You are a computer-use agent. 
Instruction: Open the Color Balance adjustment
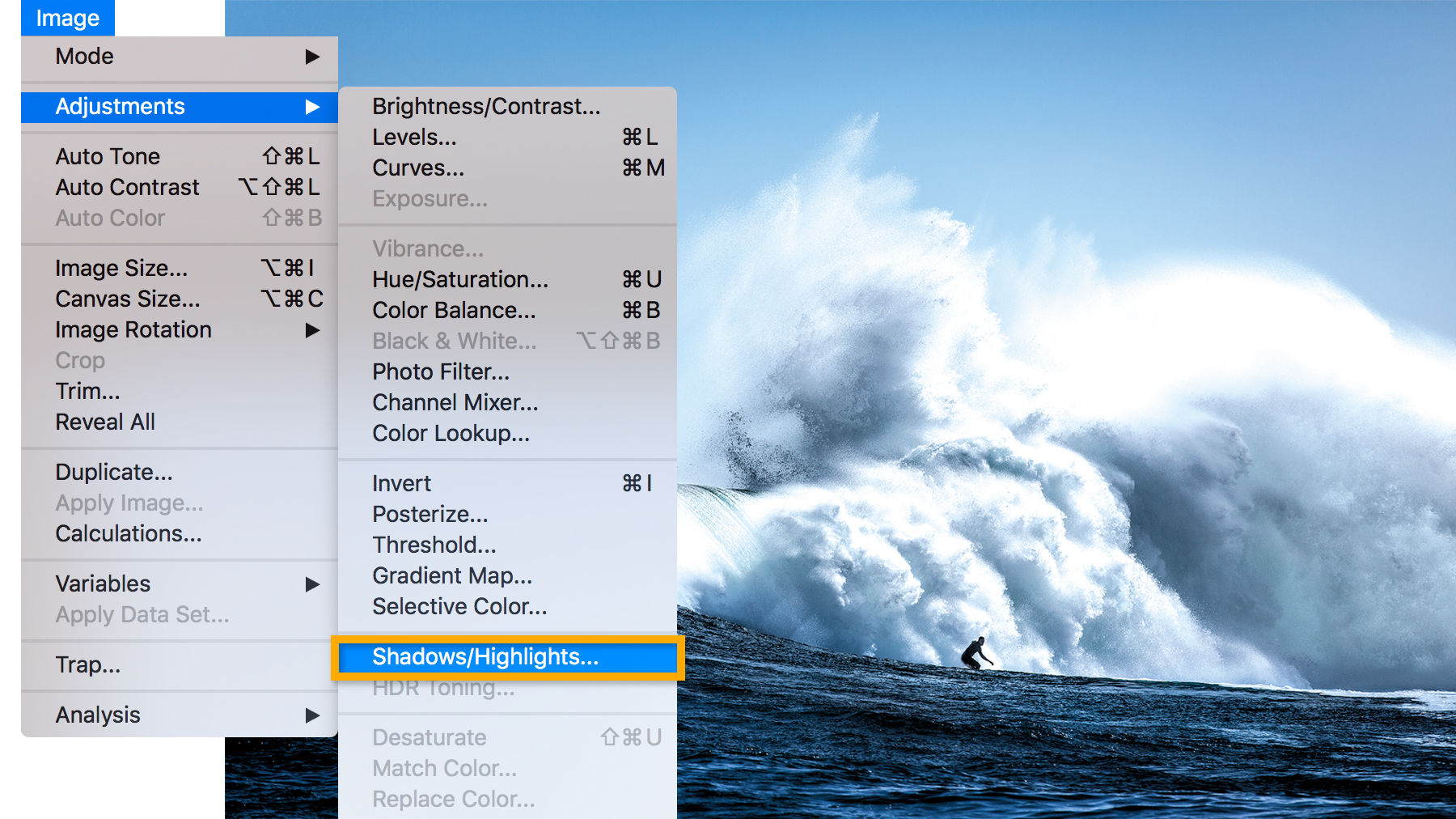click(452, 310)
